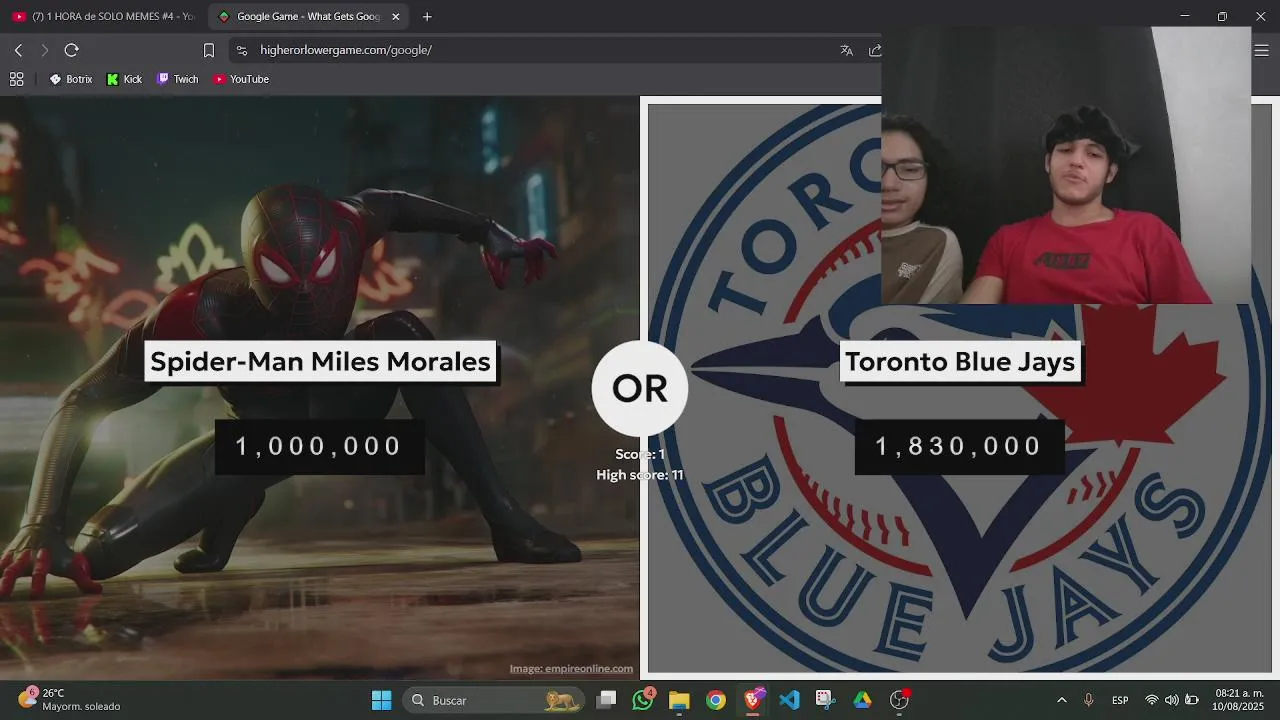Open the Twich bookmark
1280x720 pixels.
178,79
